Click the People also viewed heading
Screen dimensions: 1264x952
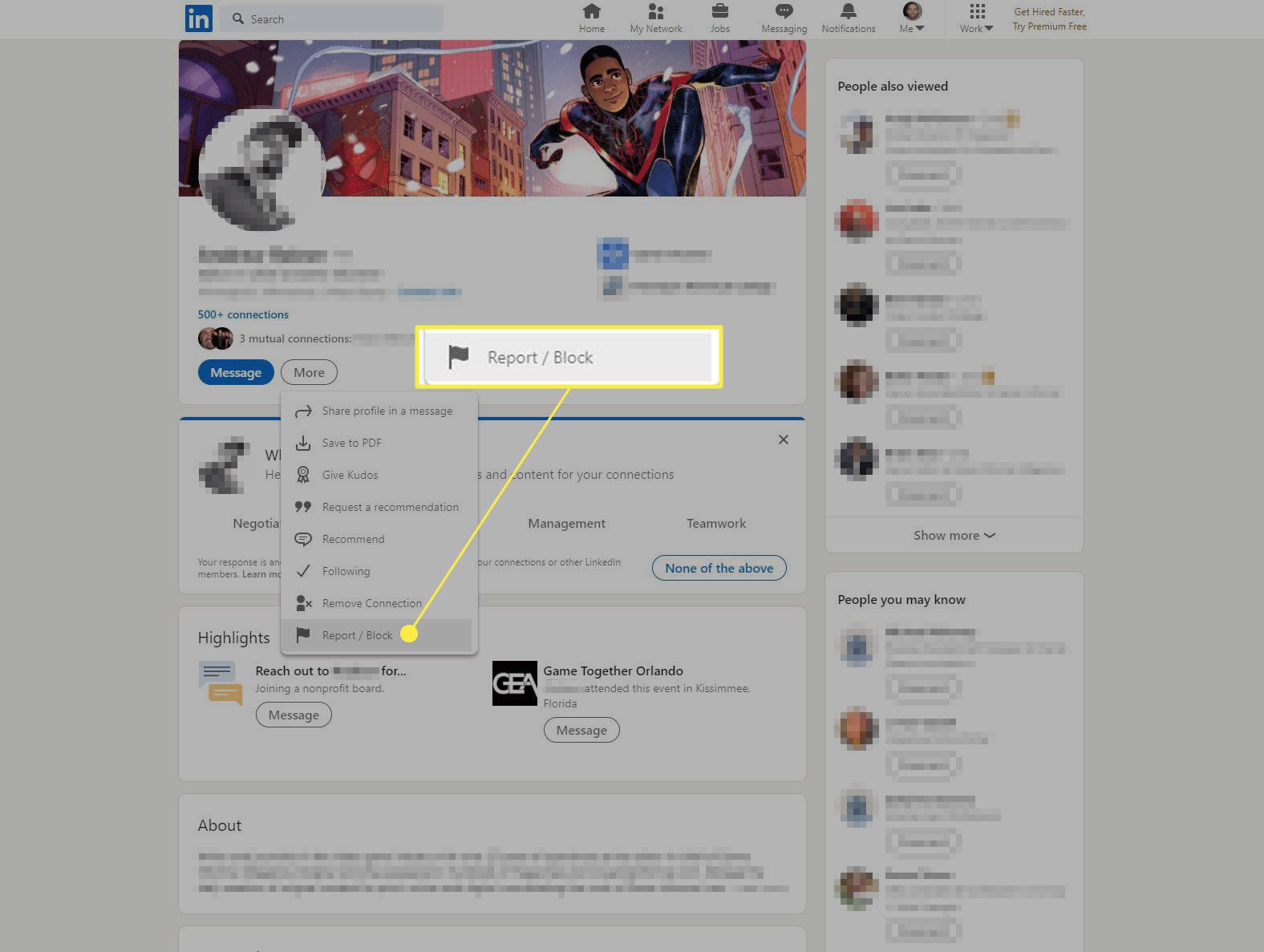(893, 86)
